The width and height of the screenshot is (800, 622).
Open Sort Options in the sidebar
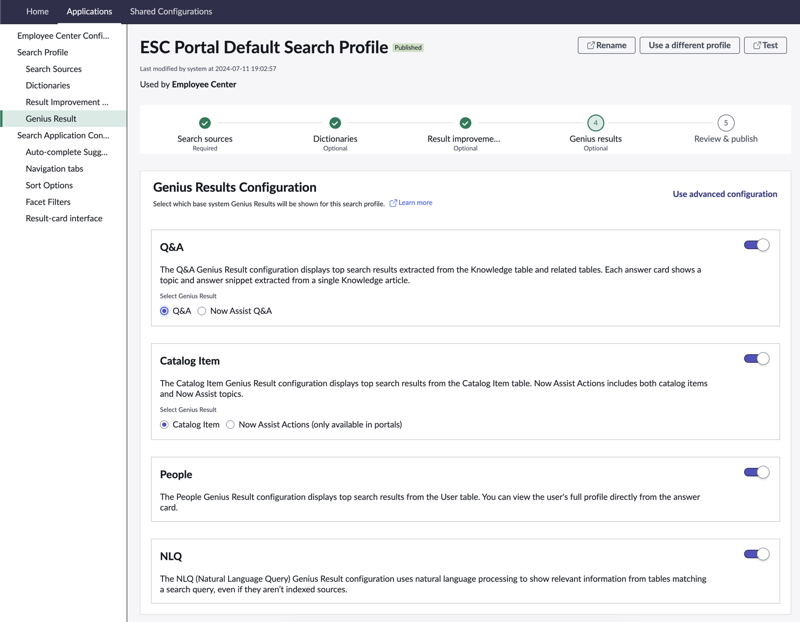[x=49, y=185]
